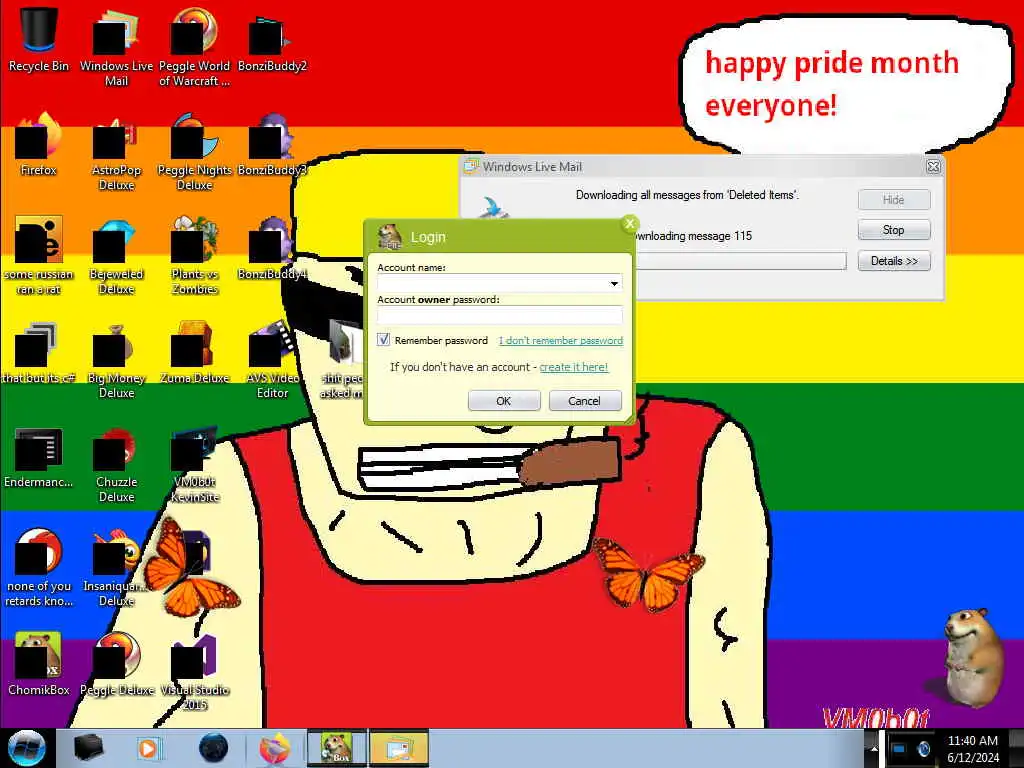Click OK in the Login dialog
This screenshot has height=768, width=1024.
click(504, 400)
